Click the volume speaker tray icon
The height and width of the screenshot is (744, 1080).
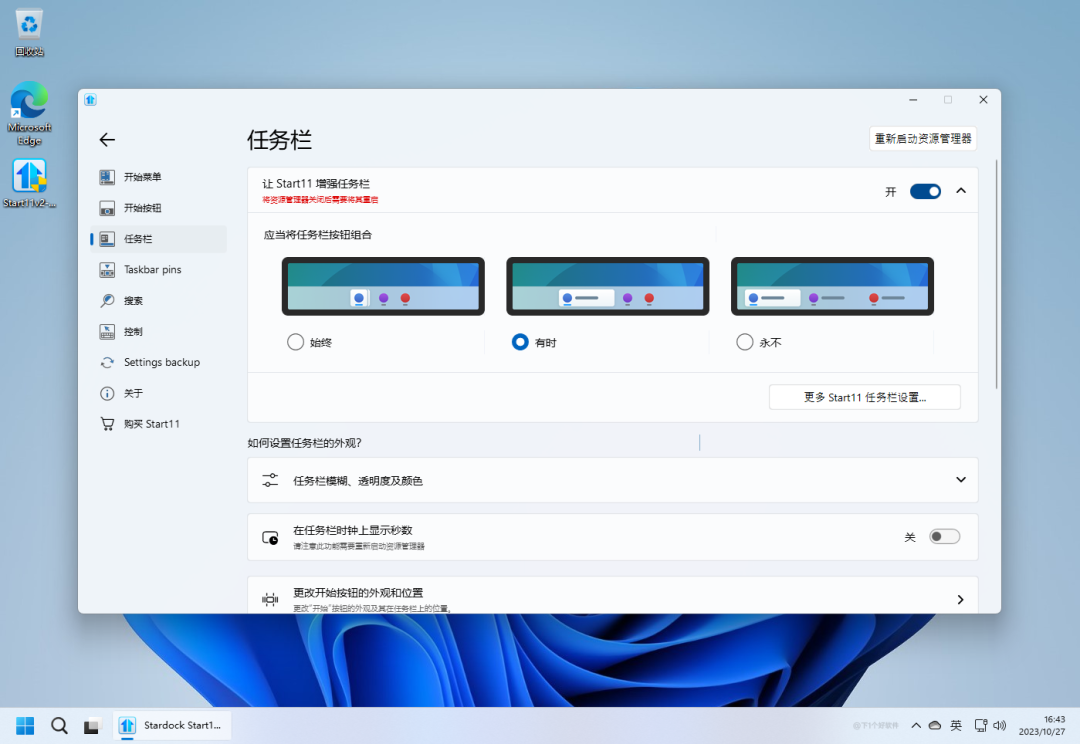click(999, 725)
